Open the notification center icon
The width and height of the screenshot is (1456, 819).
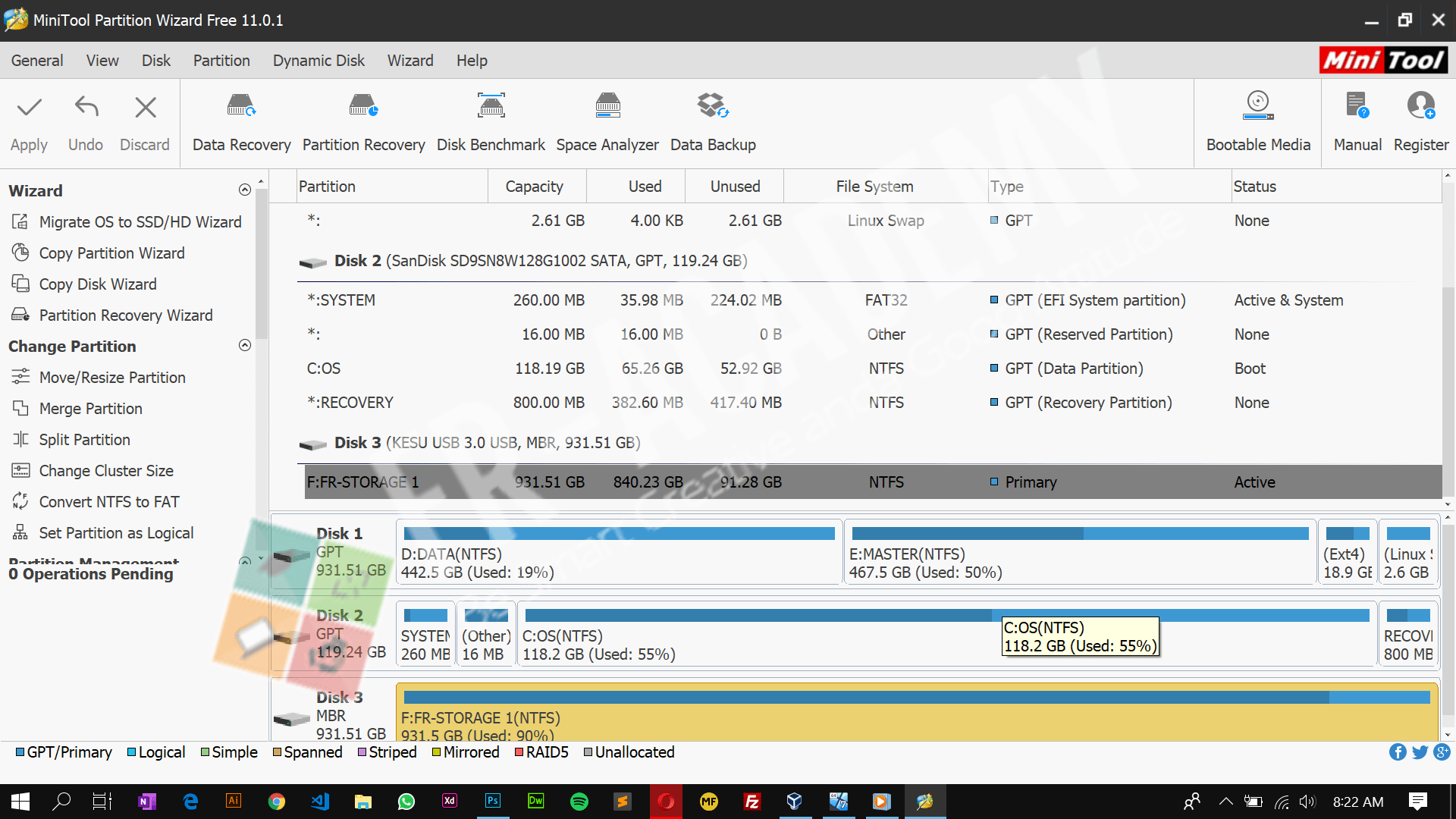point(1417,802)
